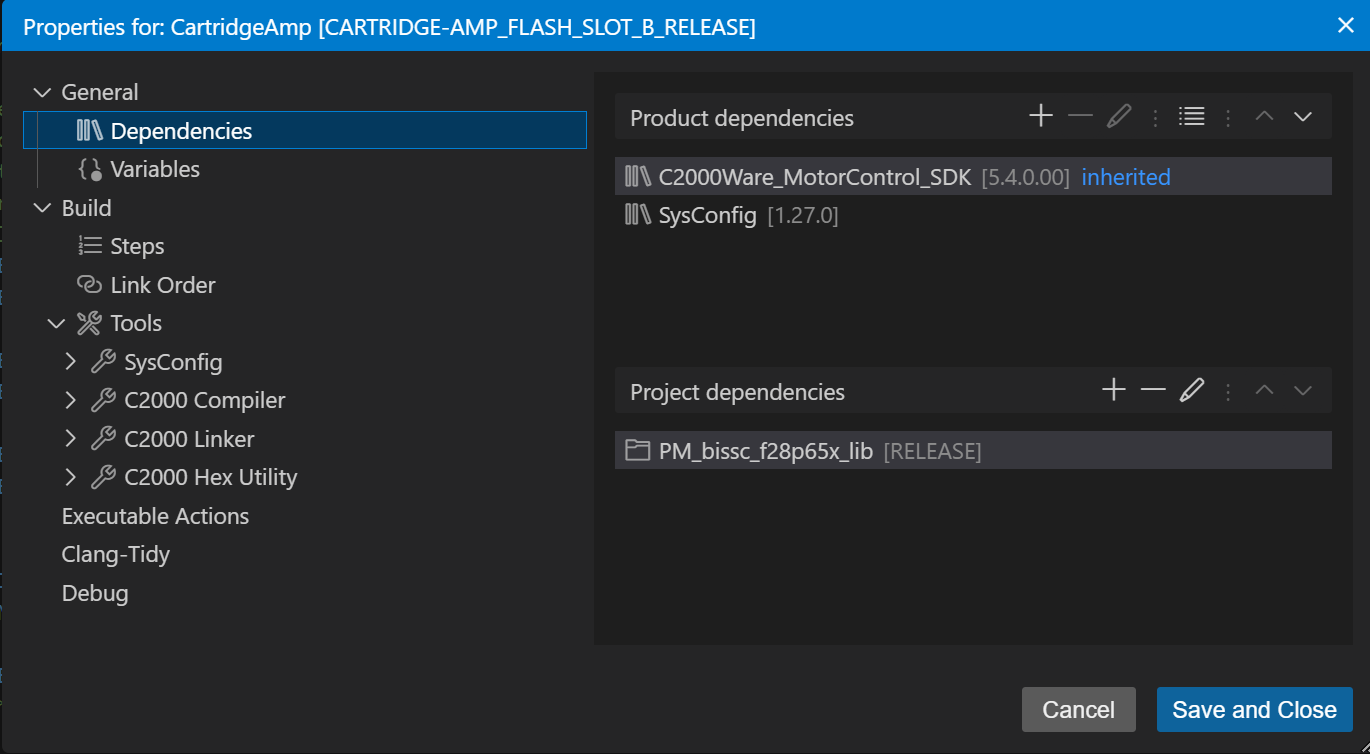Move project dependency up
The height and width of the screenshot is (754, 1370).
tap(1264, 390)
